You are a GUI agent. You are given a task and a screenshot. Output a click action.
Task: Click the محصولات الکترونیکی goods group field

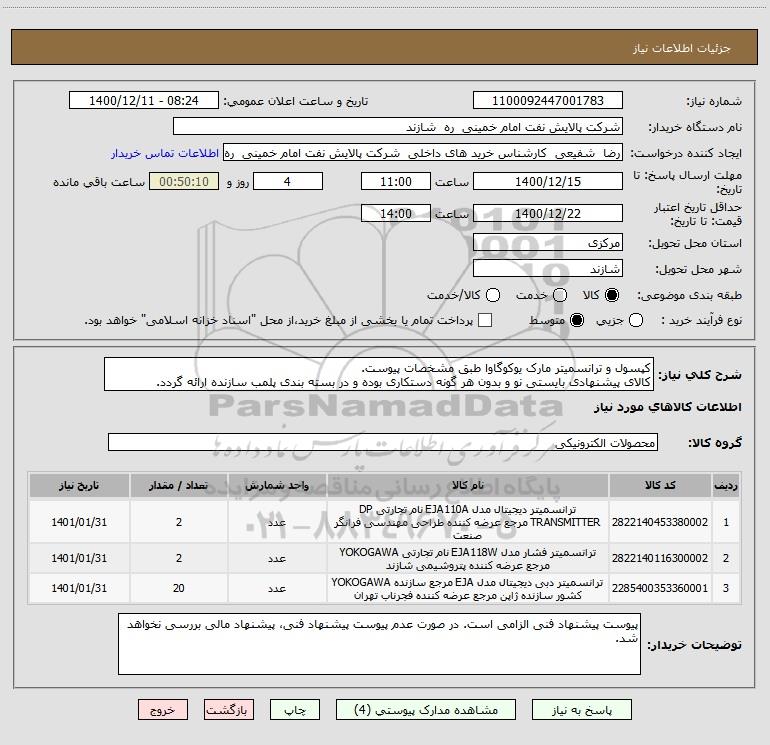(x=383, y=442)
